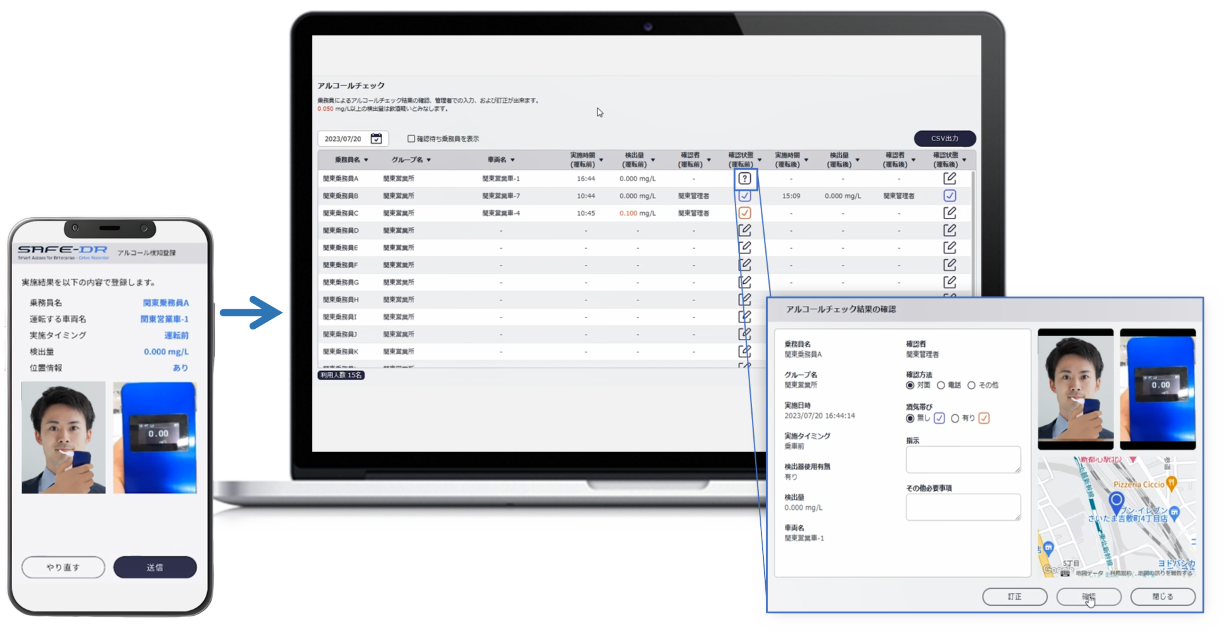
Task: Click inside the 指示 text field
Action: click(x=963, y=460)
